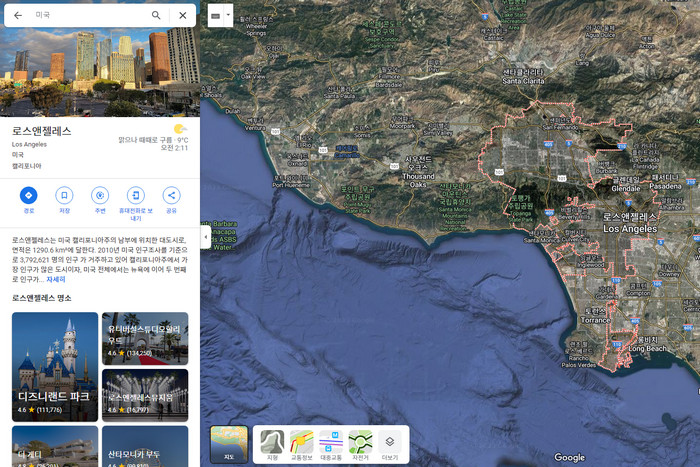Image resolution: width=700 pixels, height=467 pixels.
Task: Click the 로스앤젤레스 place title
Action: tap(42, 131)
